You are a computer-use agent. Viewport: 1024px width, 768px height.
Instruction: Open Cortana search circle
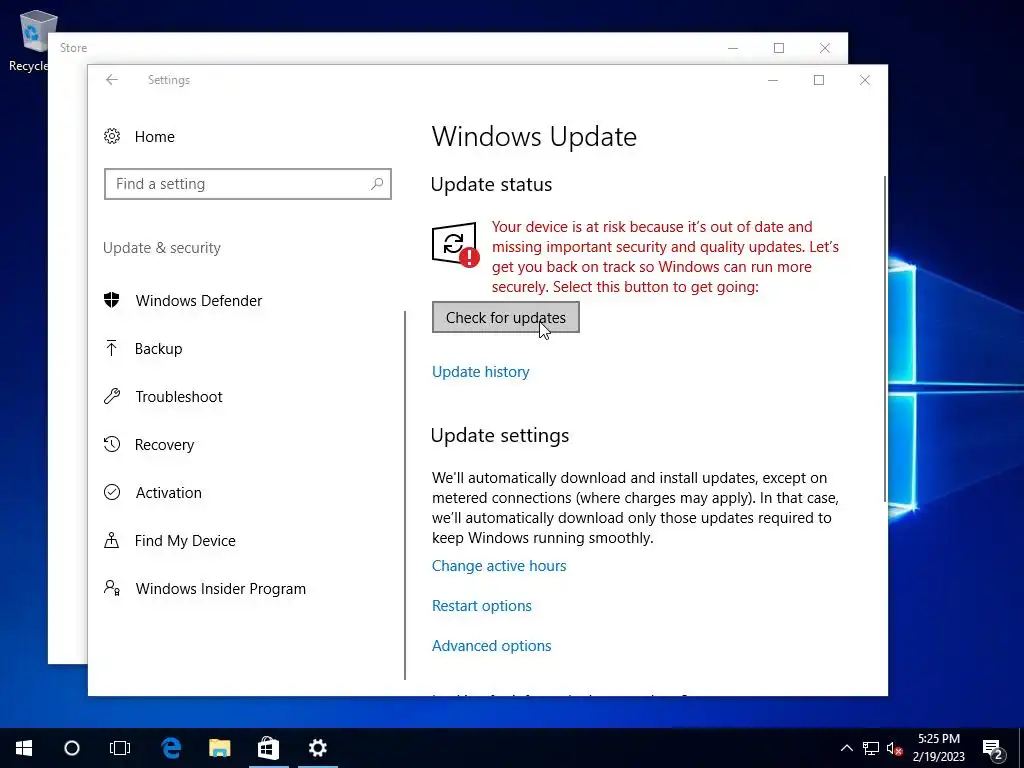[72, 748]
